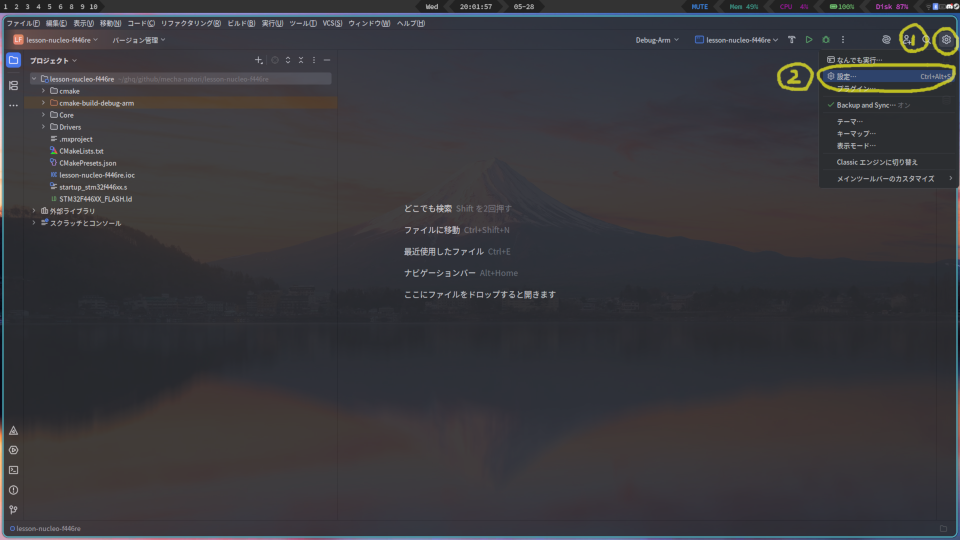
Task: Open the ツール menu
Action: pos(303,23)
